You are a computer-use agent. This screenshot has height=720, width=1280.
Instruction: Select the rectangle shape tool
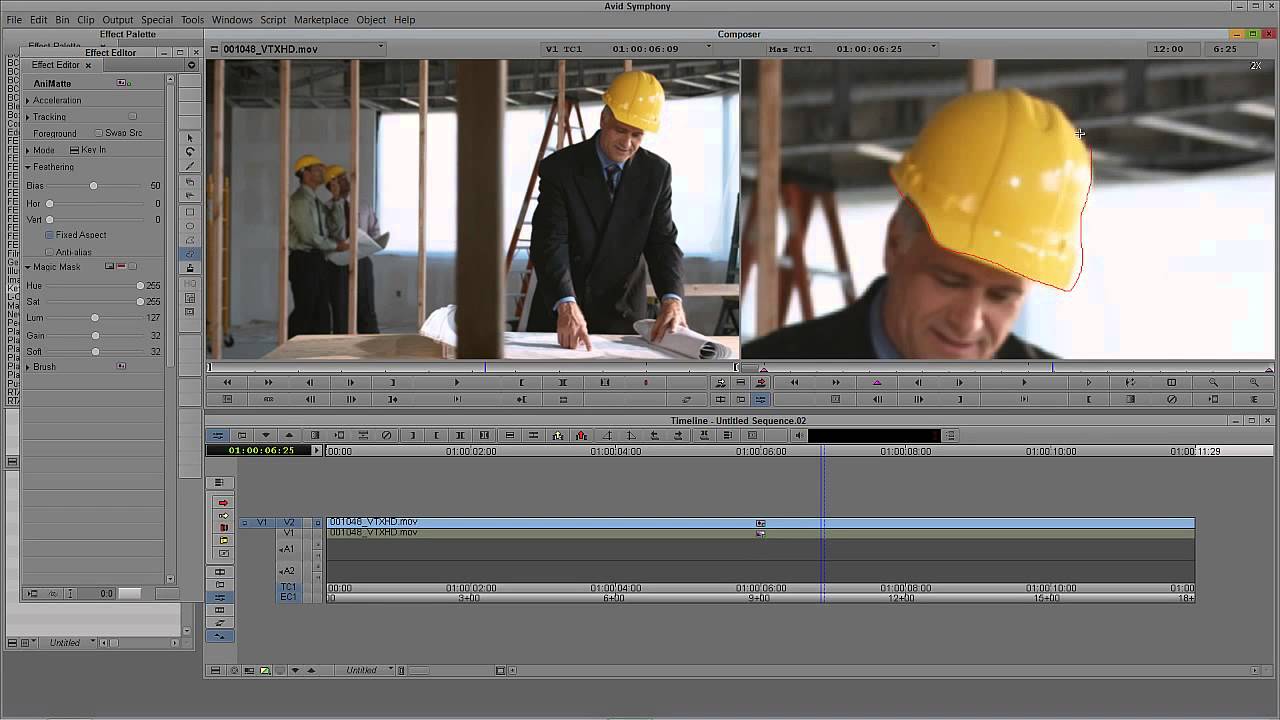[x=190, y=212]
